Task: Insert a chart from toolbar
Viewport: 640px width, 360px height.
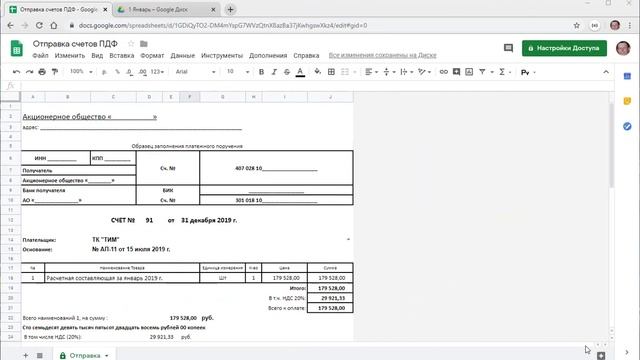Action: click(469, 72)
